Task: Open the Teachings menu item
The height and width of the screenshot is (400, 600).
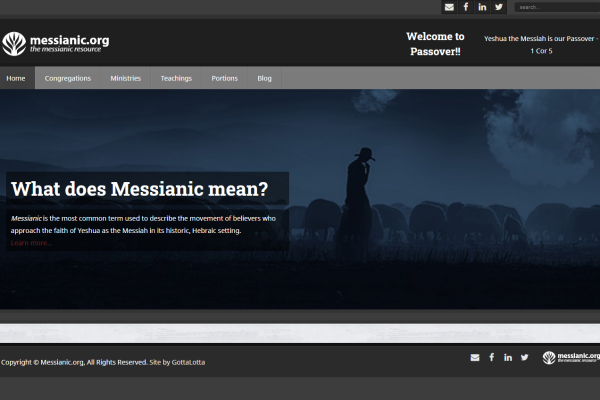Action: coord(176,78)
